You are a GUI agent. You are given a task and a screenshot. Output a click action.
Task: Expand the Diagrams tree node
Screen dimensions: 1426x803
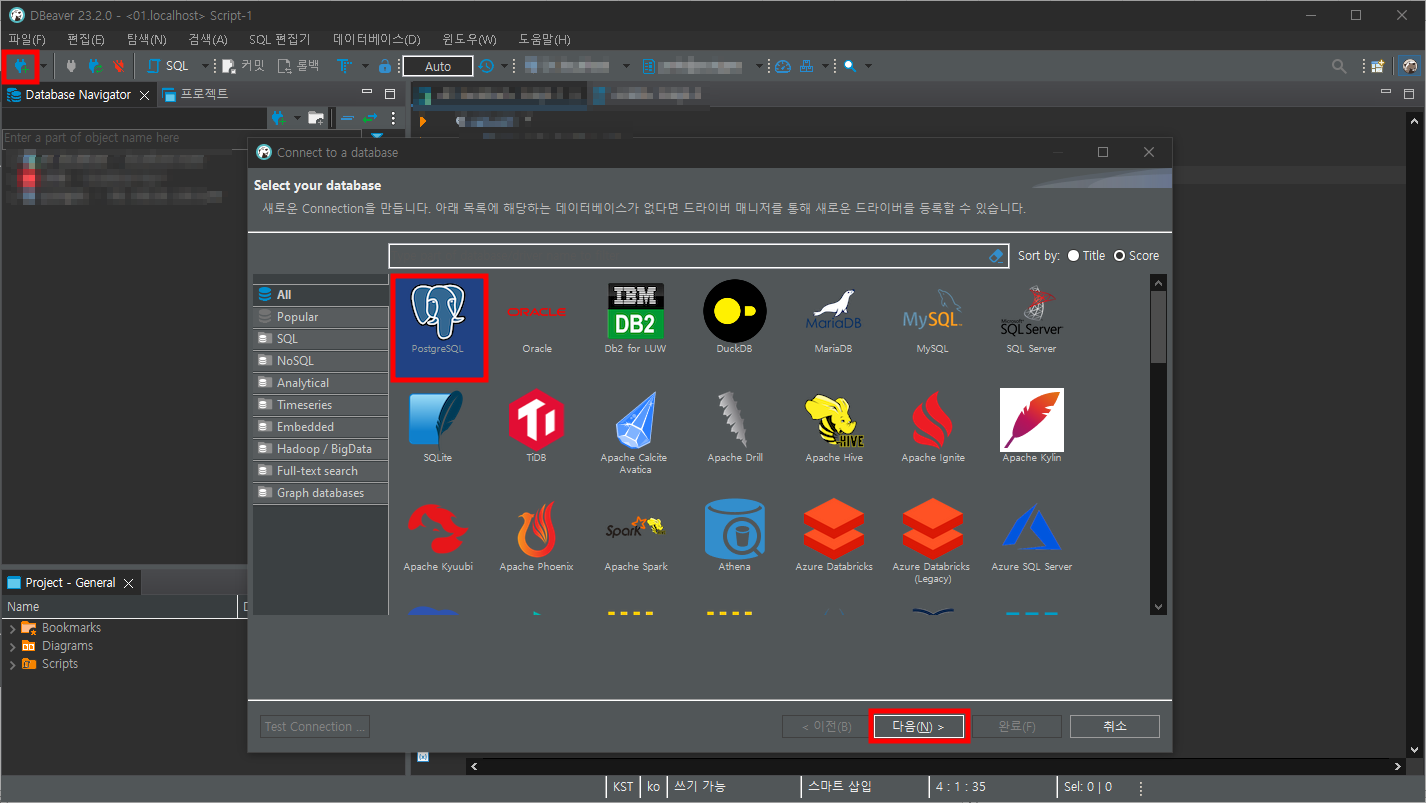click(x=12, y=647)
